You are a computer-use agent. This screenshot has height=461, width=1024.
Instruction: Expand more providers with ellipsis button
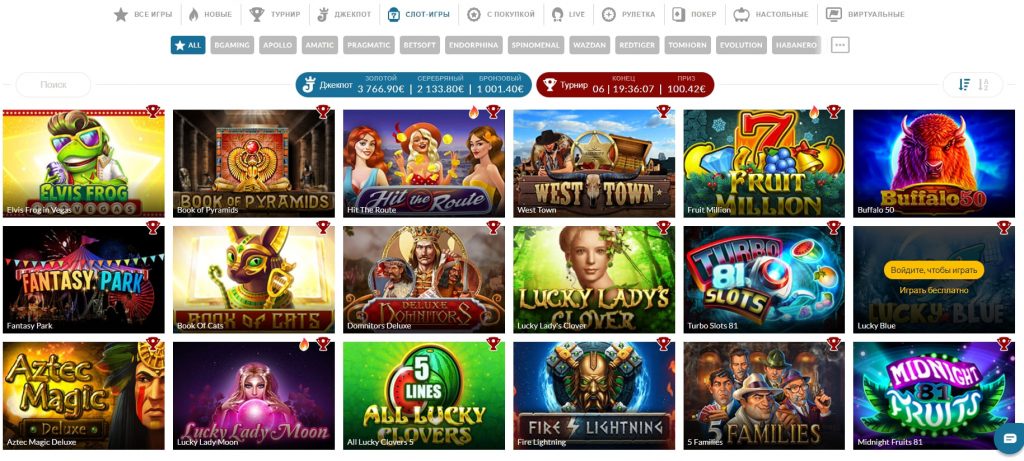click(x=840, y=45)
